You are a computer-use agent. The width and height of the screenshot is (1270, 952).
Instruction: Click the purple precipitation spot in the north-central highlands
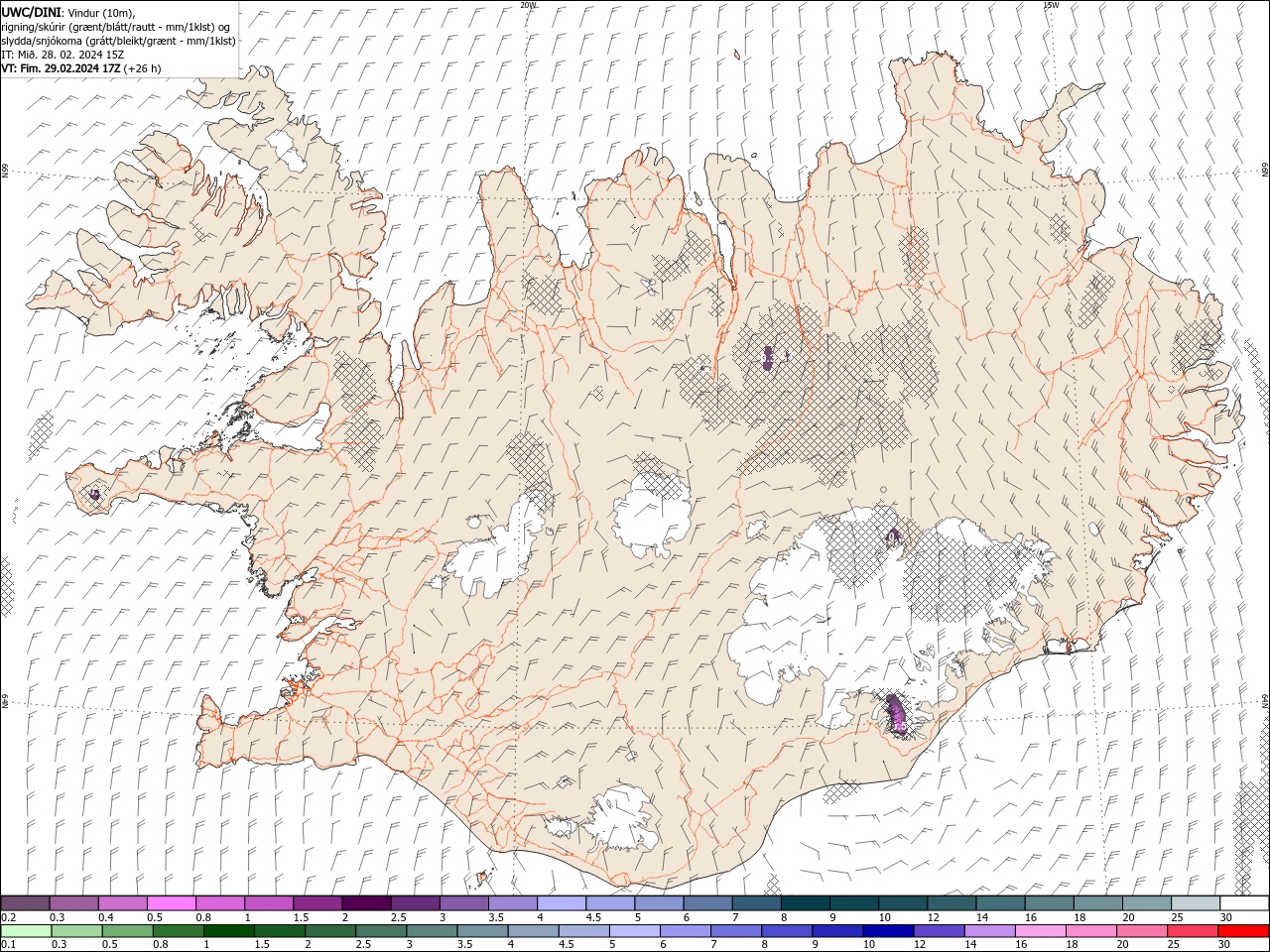pos(767,358)
